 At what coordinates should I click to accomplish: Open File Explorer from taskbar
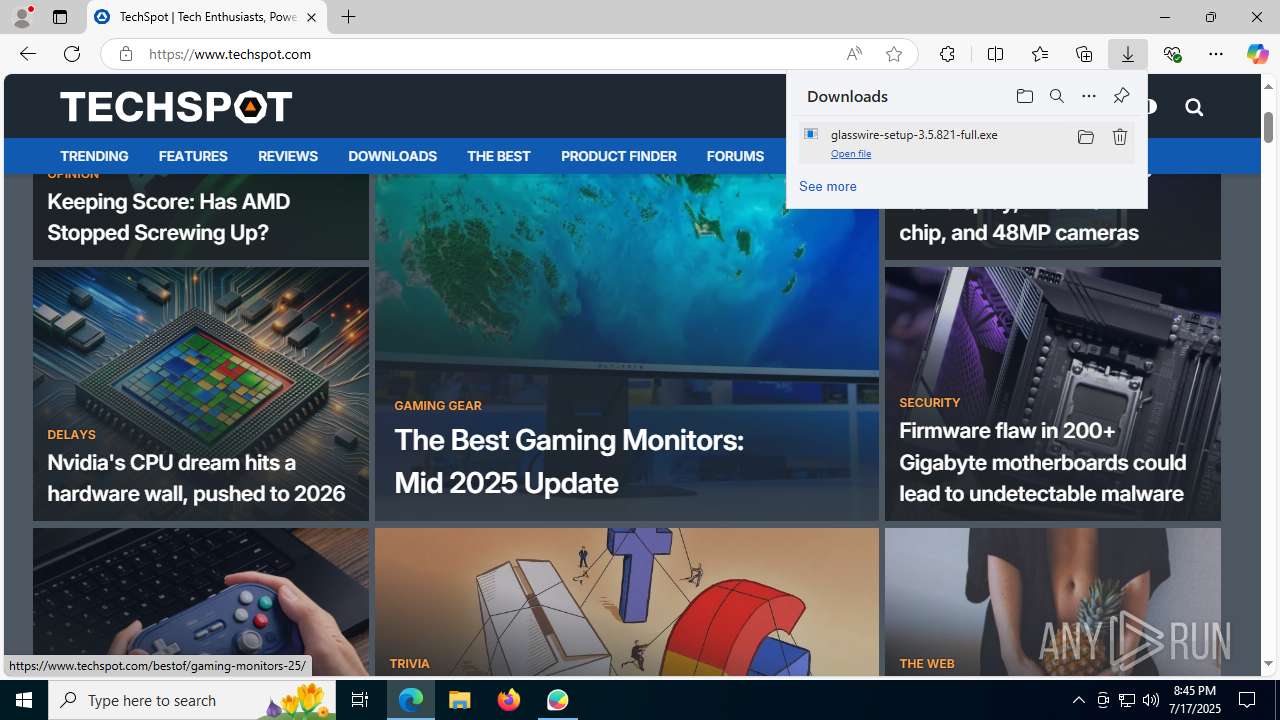[x=460, y=700]
